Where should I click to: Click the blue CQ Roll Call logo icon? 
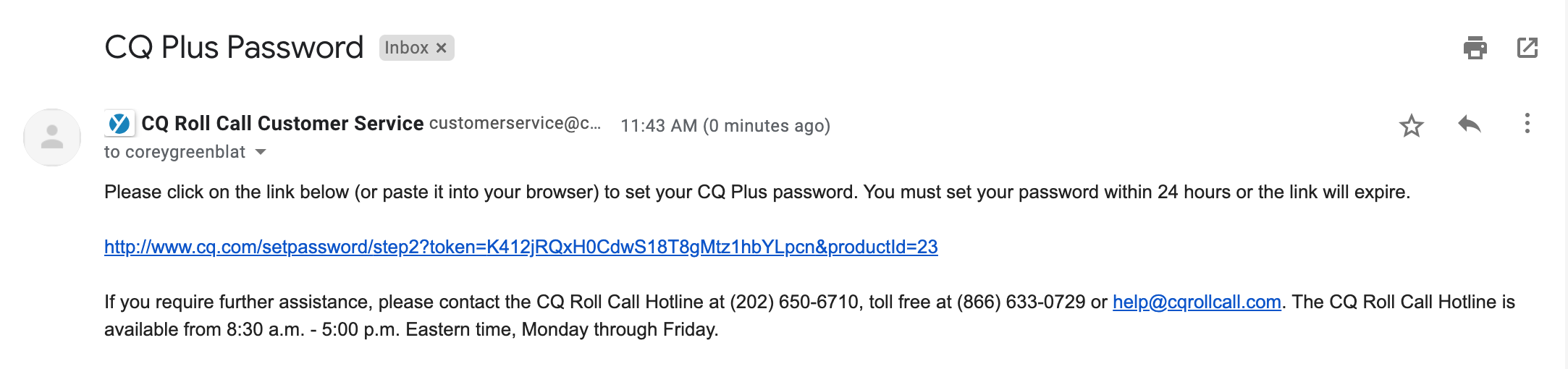(x=119, y=124)
